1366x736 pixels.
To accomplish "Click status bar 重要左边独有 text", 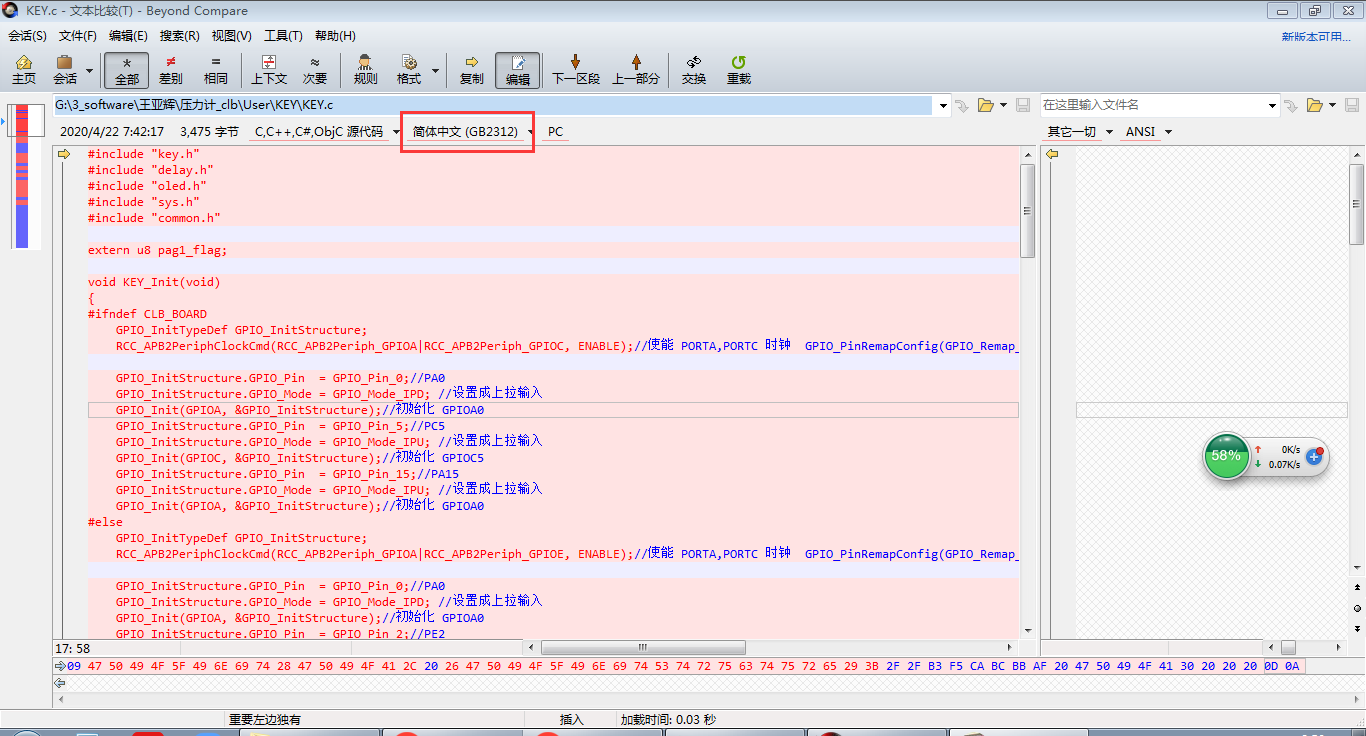I will tap(265, 720).
